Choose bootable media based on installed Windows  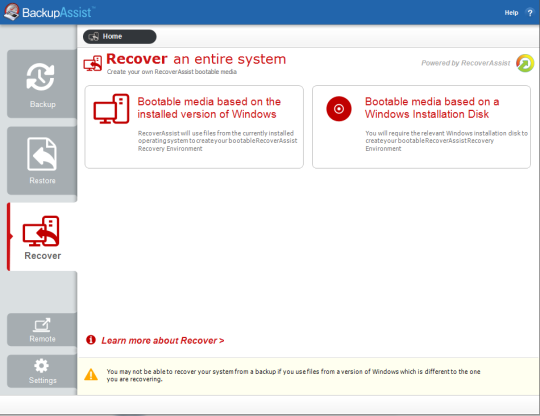coord(194,127)
